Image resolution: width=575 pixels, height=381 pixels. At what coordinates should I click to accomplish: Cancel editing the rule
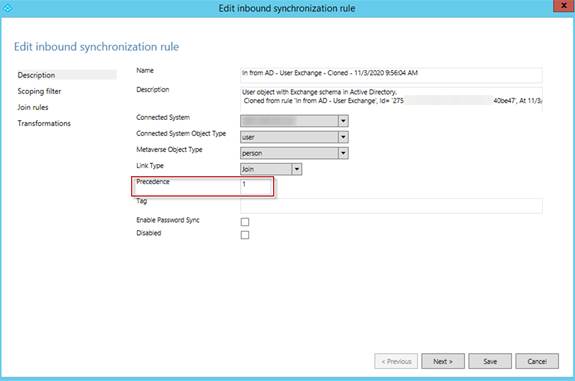[537, 361]
